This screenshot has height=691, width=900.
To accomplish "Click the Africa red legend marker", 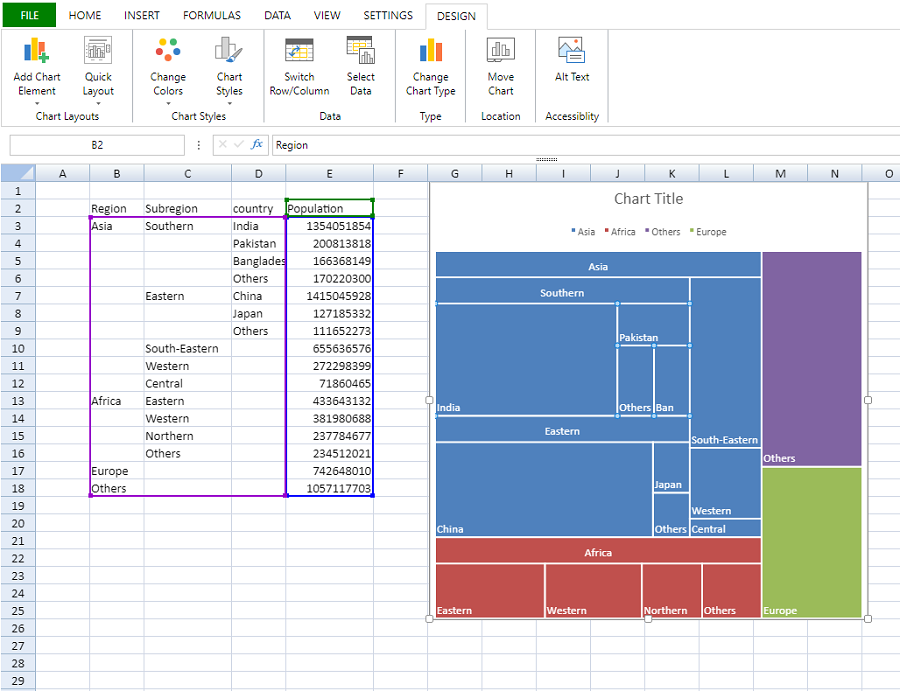I will click(606, 231).
